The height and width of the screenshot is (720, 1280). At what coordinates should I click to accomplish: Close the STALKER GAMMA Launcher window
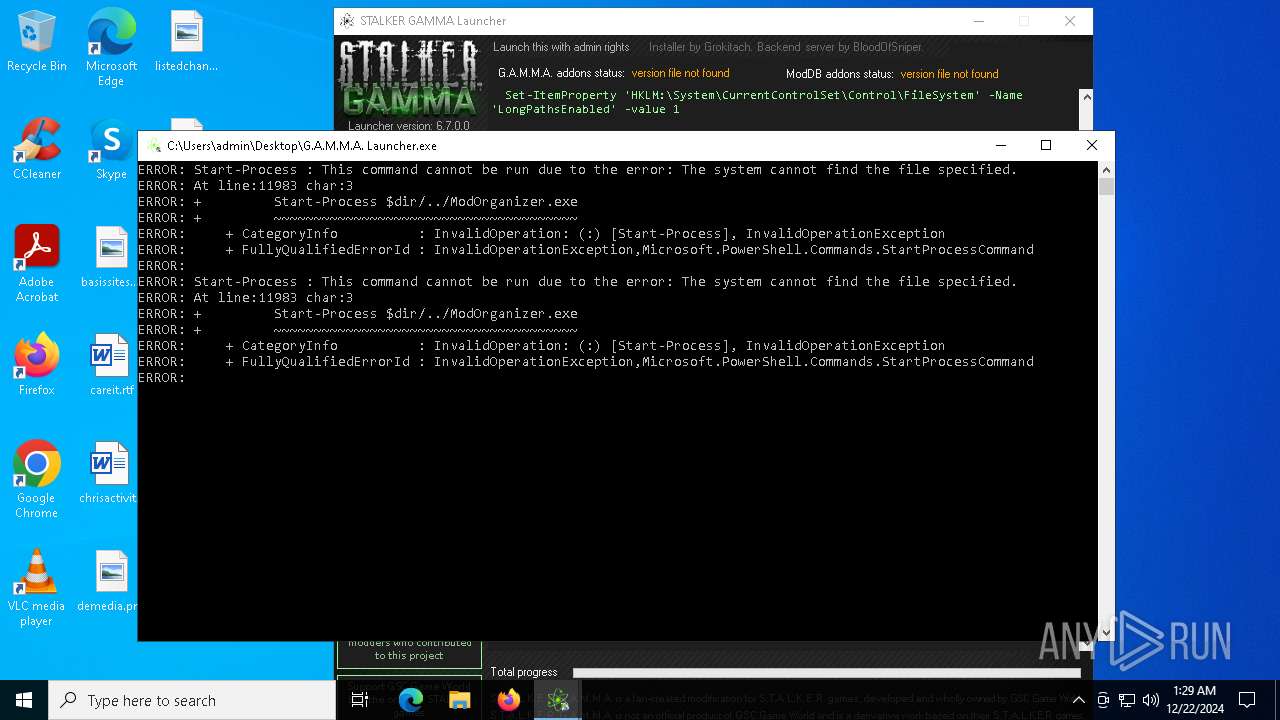pyautogui.click(x=1070, y=21)
